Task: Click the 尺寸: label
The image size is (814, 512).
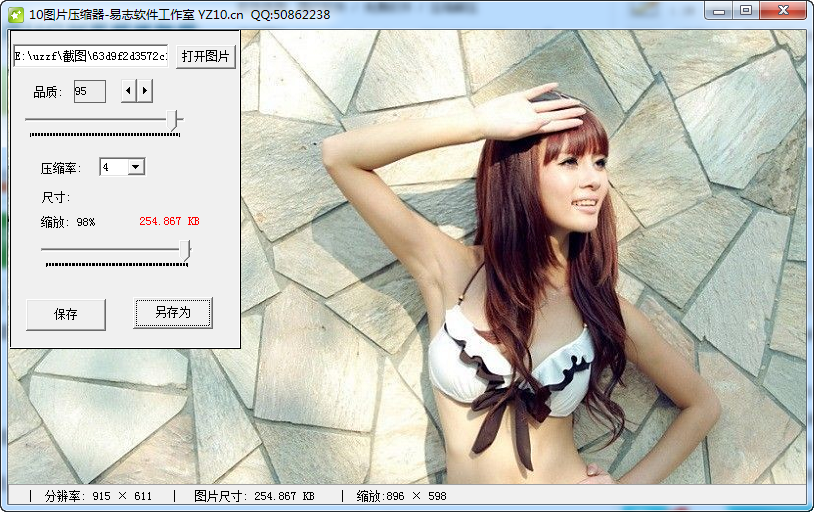Action: pyautogui.click(x=56, y=197)
